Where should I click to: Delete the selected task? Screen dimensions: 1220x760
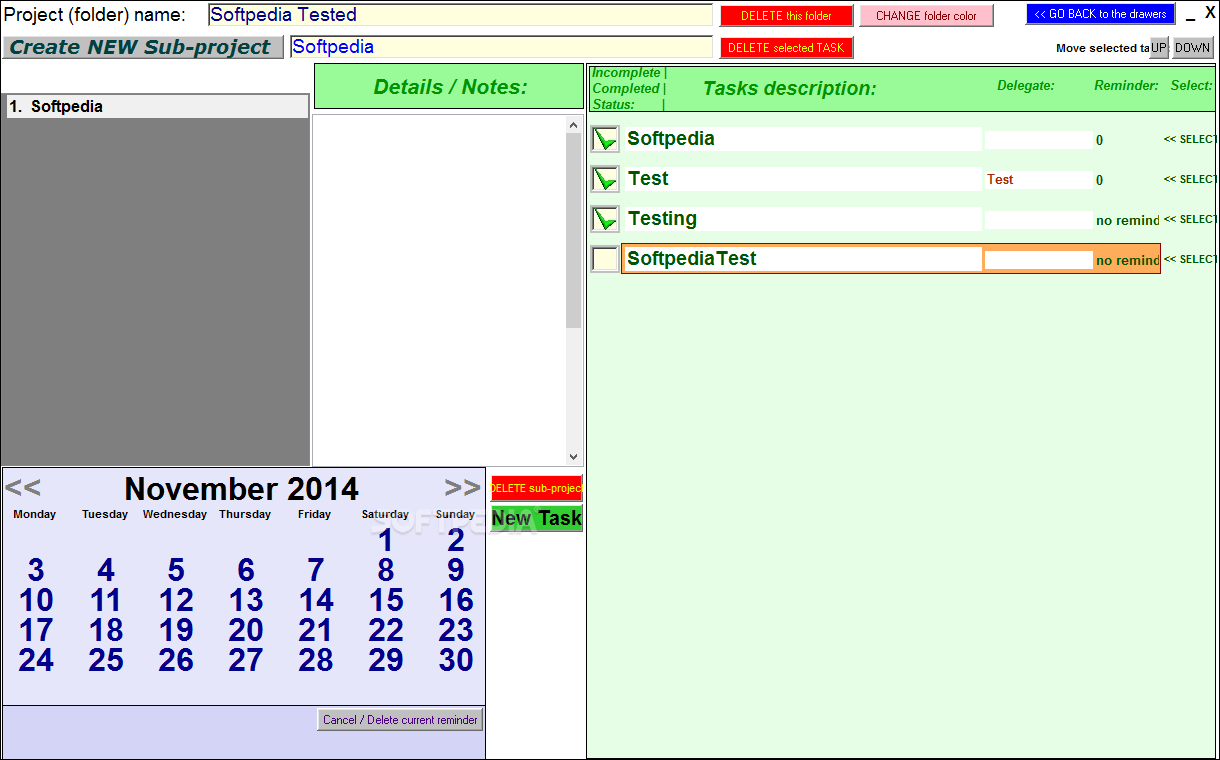[x=786, y=48]
